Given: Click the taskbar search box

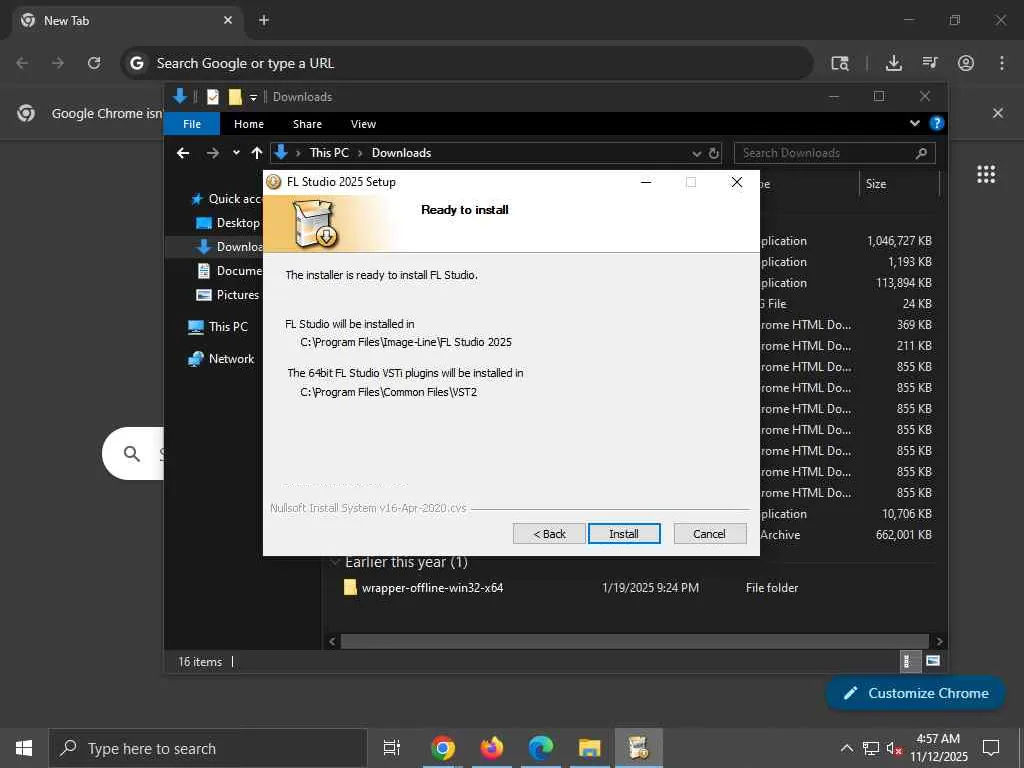Looking at the screenshot, I should pos(208,748).
